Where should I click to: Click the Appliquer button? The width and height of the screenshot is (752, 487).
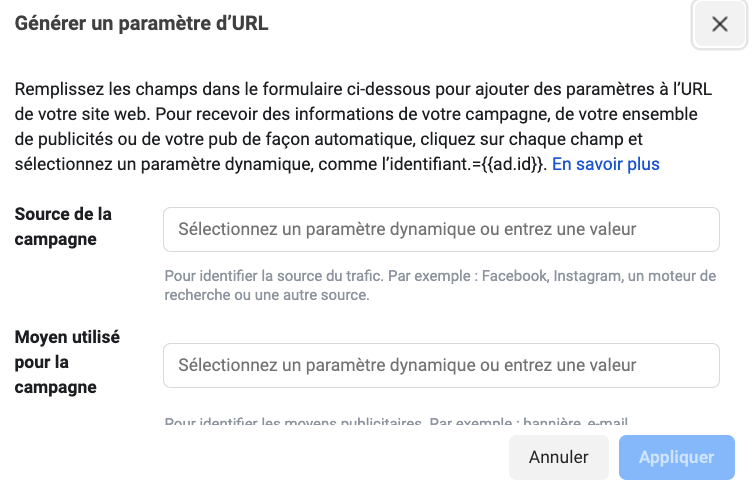pos(676,457)
